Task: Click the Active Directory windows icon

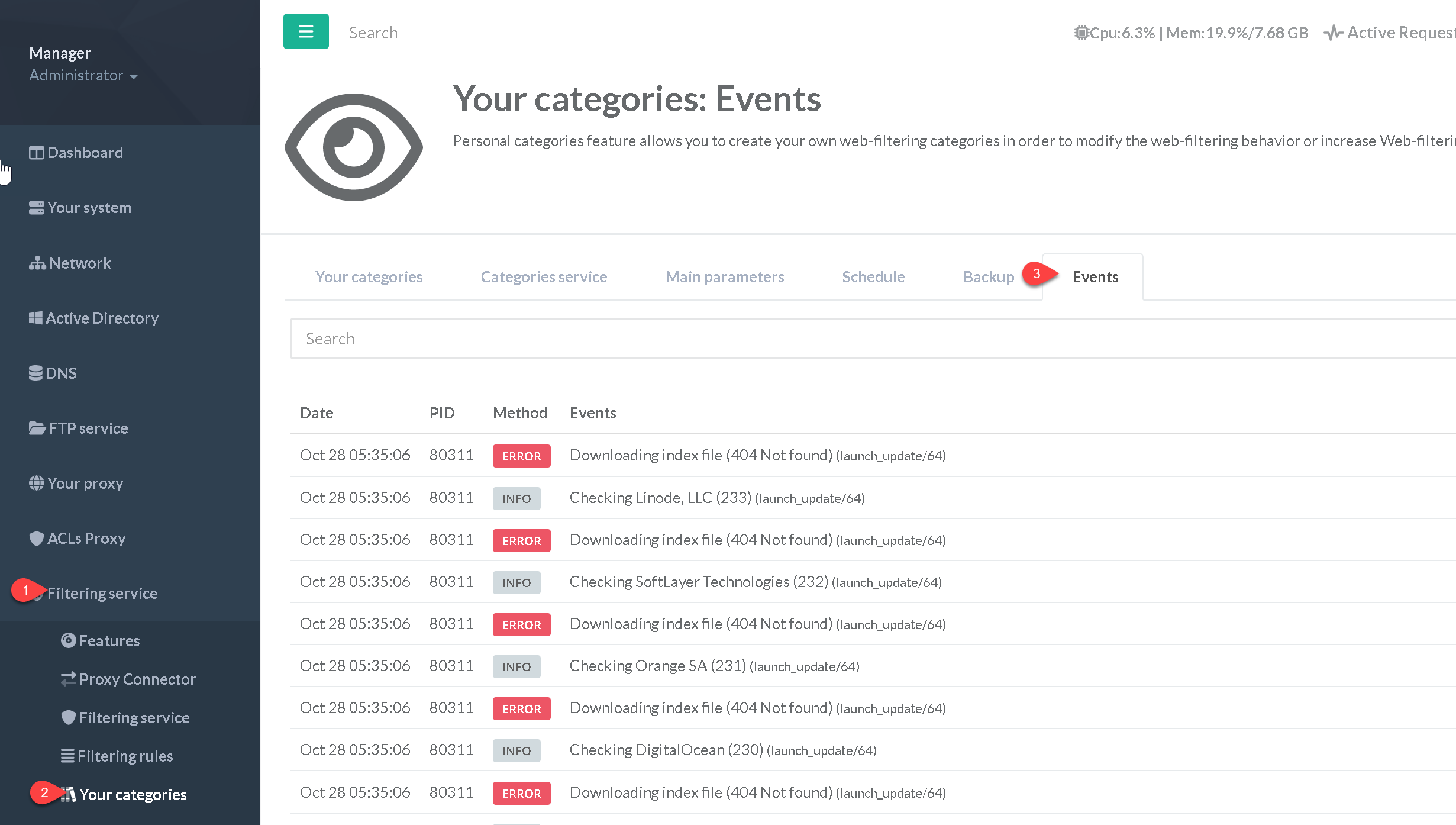Action: coord(35,318)
